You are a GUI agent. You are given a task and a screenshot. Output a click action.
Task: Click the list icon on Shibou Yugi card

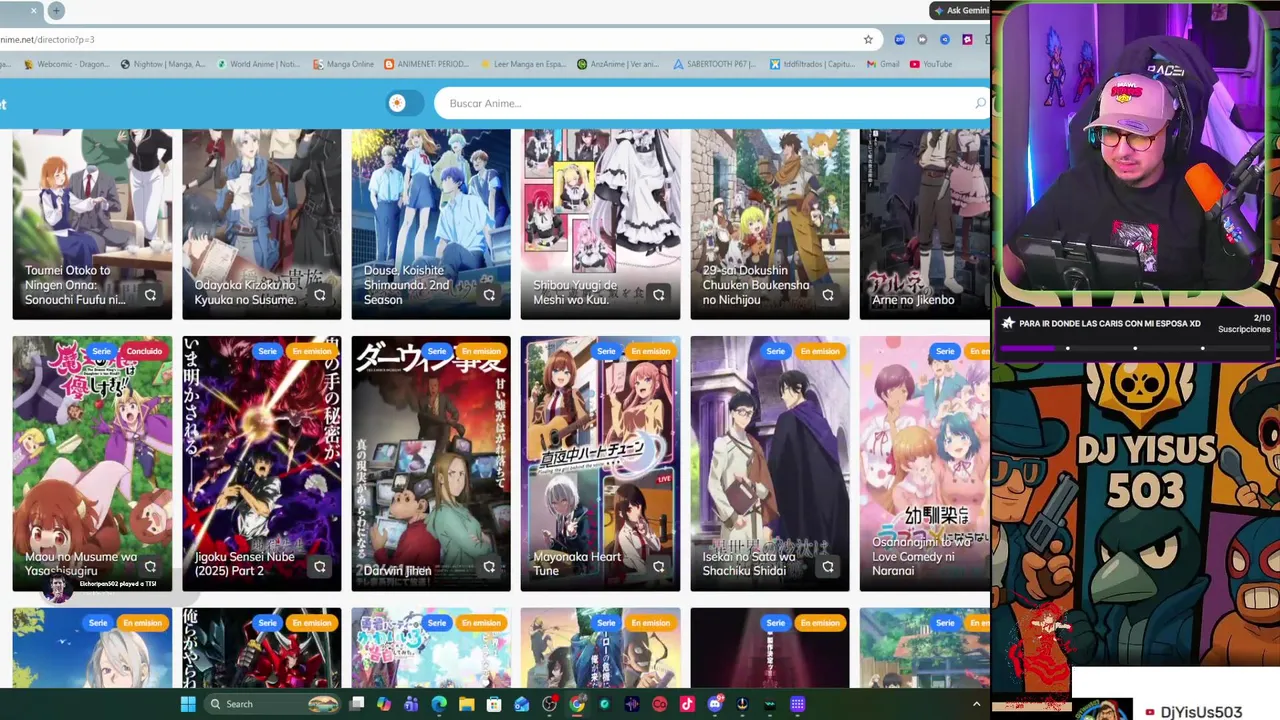(659, 295)
